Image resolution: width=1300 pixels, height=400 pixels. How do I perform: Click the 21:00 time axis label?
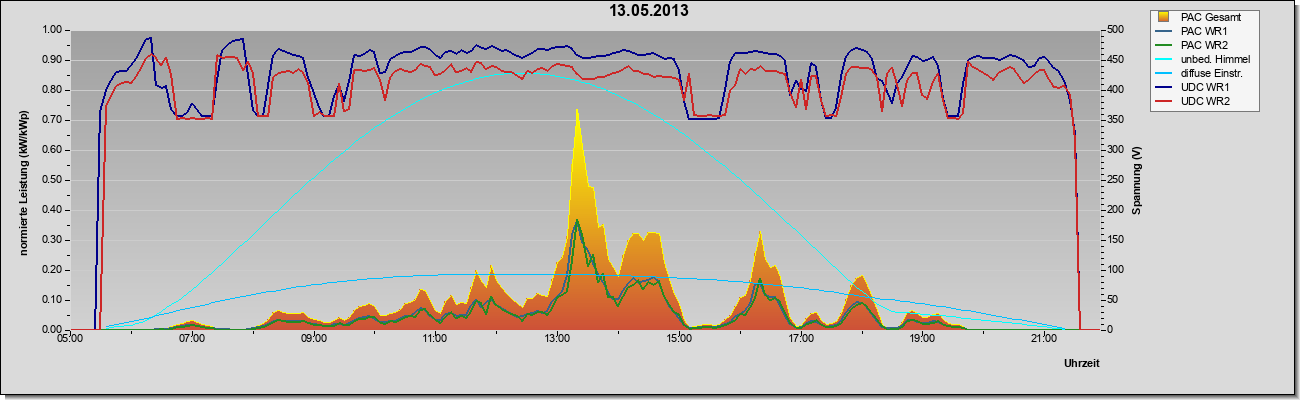1044,340
